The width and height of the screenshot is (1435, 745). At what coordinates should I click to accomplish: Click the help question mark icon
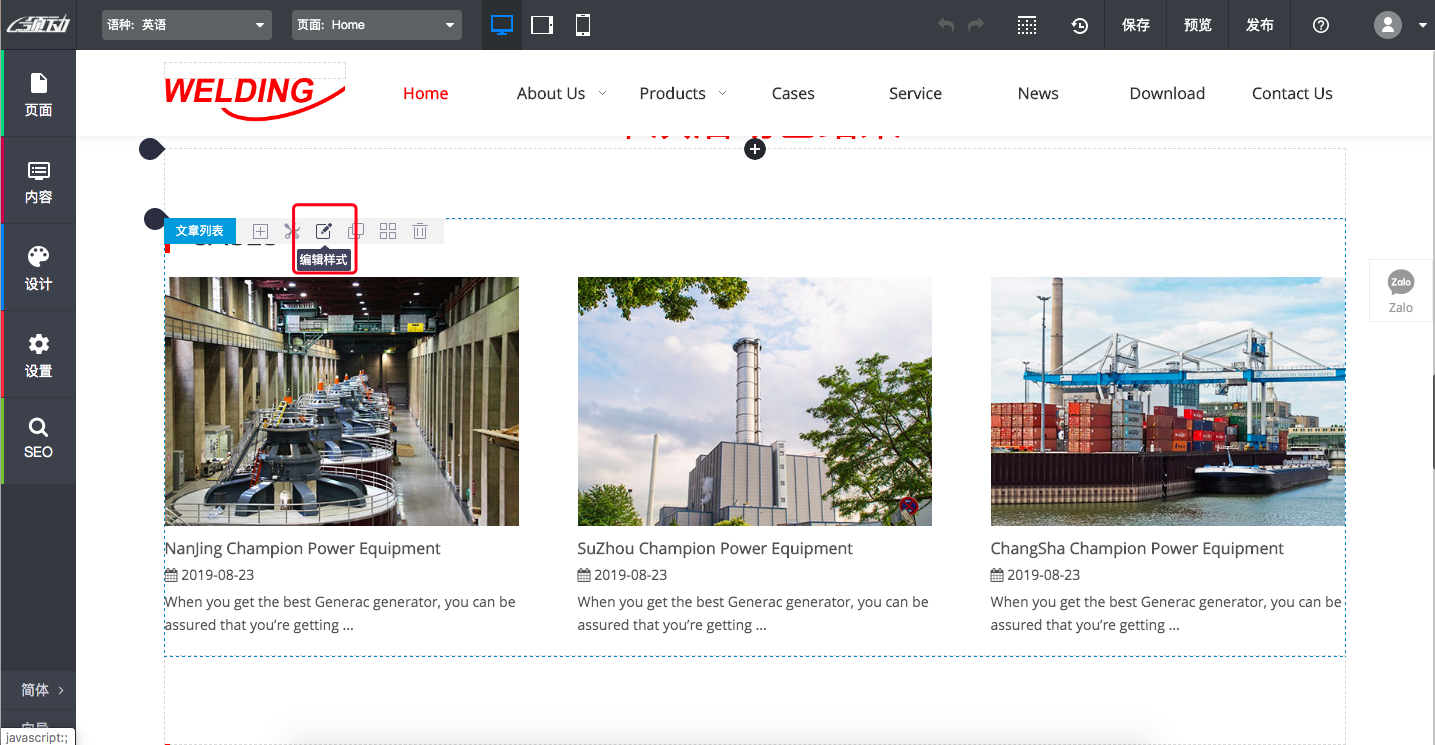point(1321,26)
